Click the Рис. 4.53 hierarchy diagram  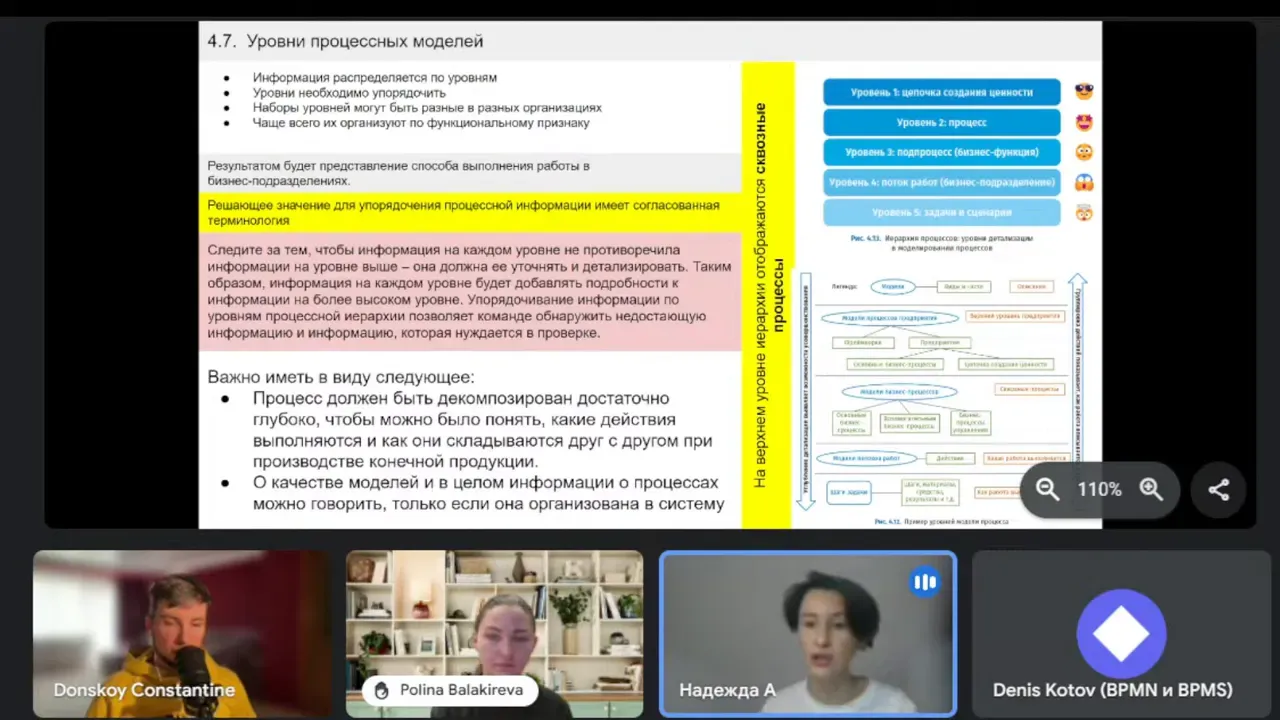(x=940, y=151)
